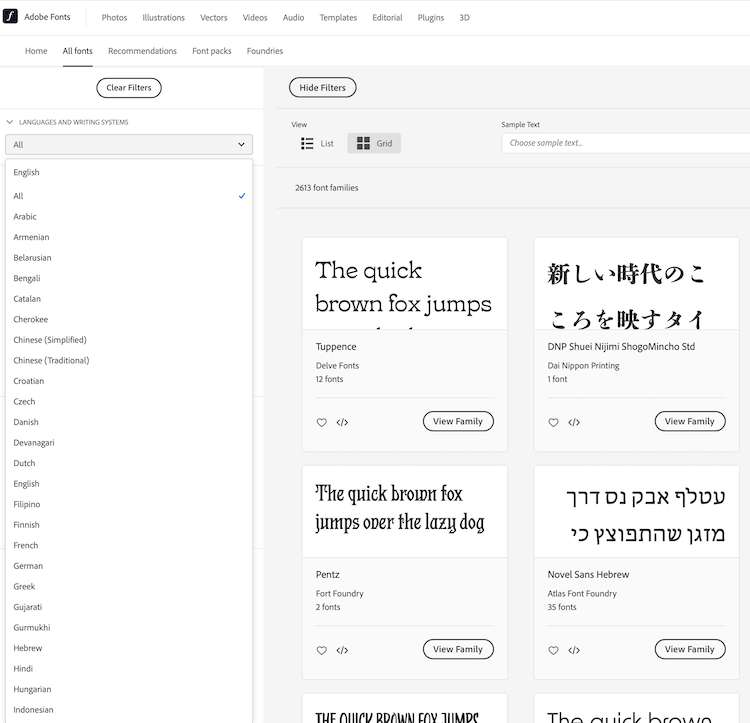Select Chinese (Simplified) language option

[x=129, y=340]
